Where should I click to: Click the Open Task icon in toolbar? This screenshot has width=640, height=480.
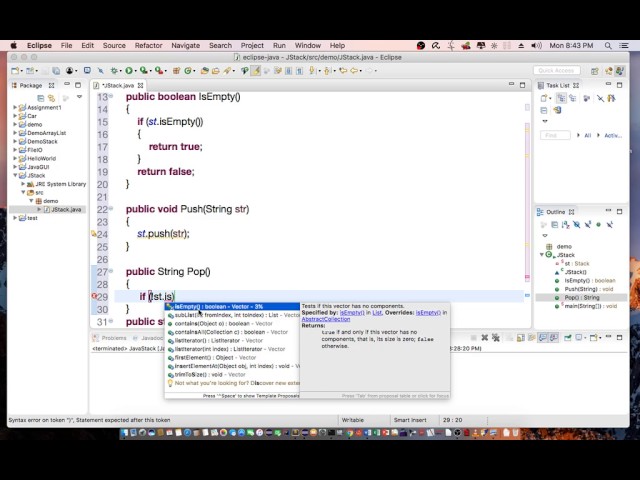pyautogui.click(x=216, y=71)
